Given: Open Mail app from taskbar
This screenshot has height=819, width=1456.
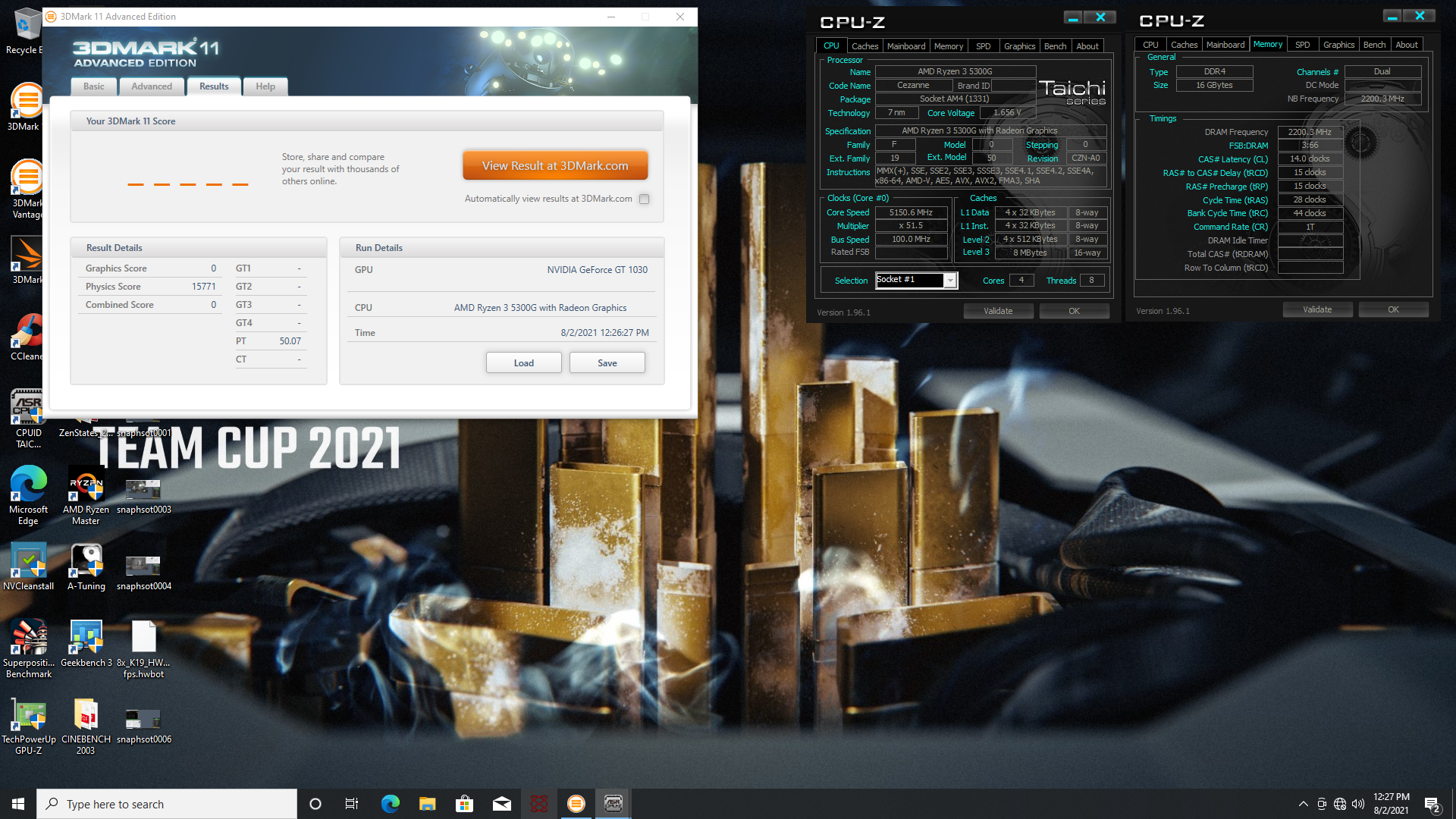Looking at the screenshot, I should [x=501, y=804].
